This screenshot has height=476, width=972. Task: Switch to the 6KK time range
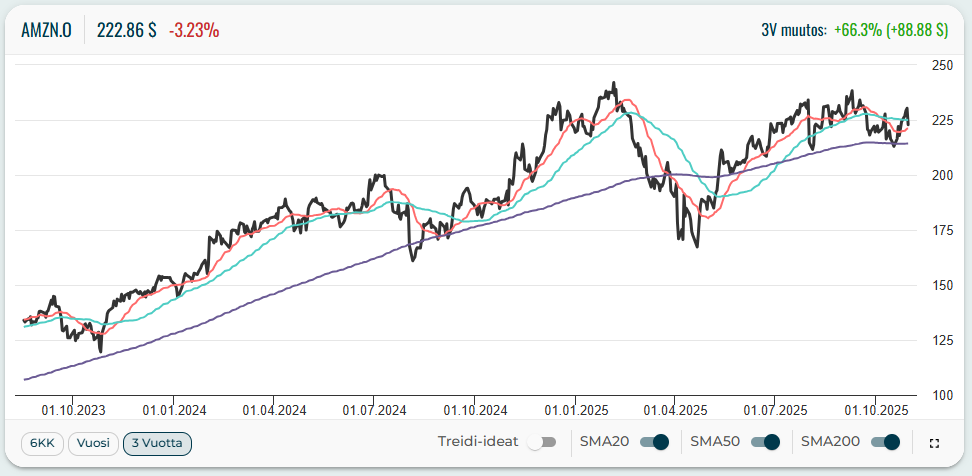41,442
